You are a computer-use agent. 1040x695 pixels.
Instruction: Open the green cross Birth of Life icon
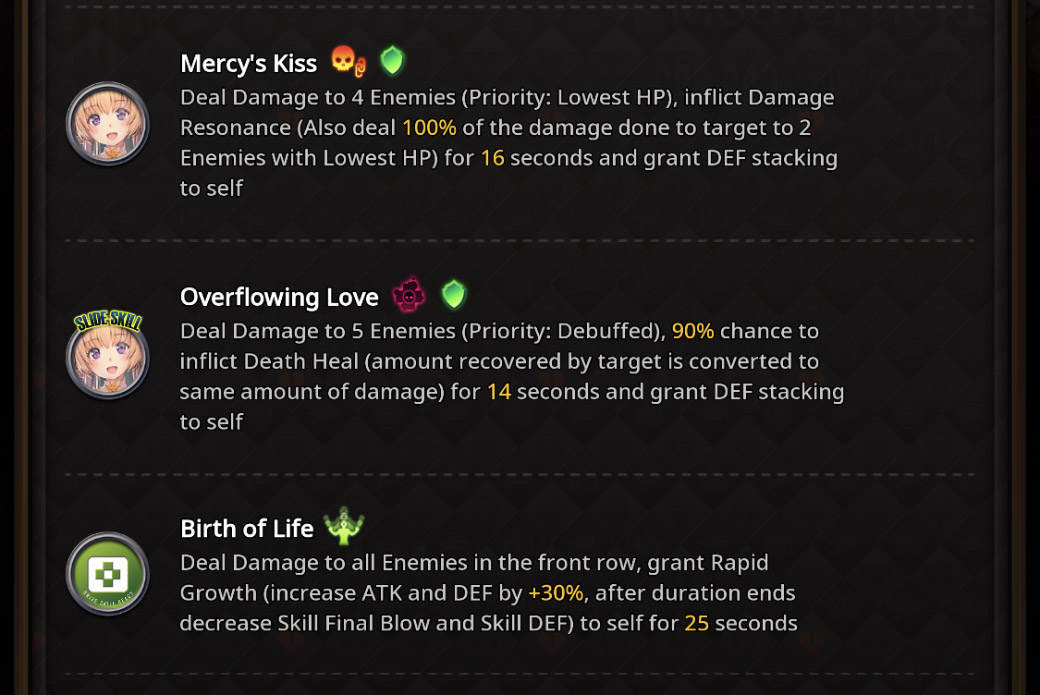point(107,574)
